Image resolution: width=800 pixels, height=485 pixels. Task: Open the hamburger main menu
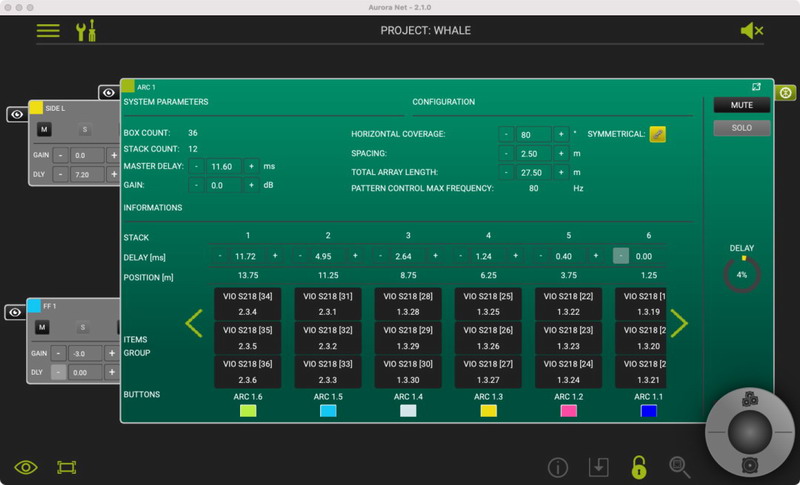[x=48, y=30]
